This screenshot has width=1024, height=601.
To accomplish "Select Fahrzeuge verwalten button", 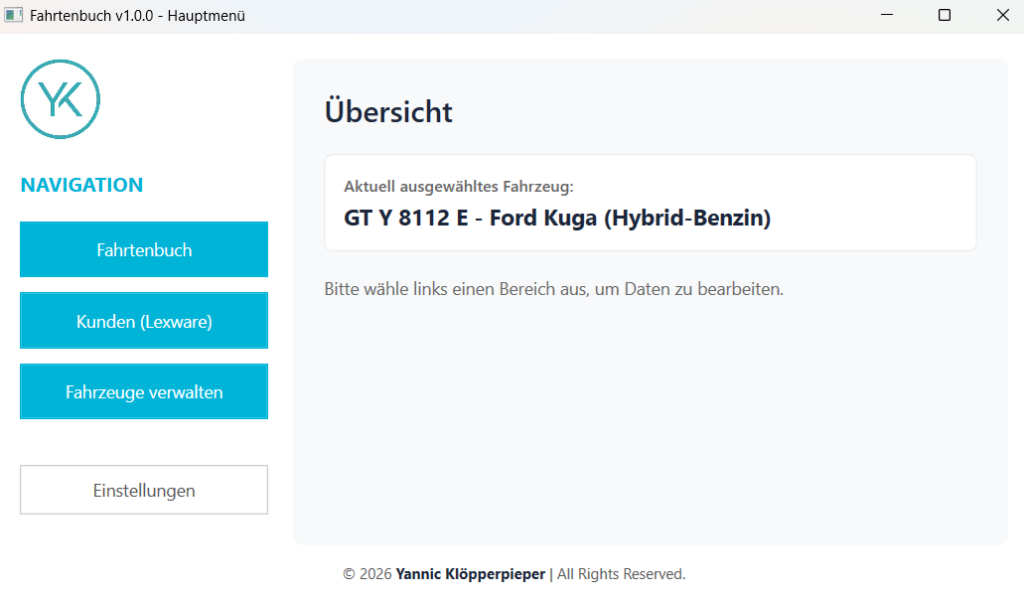I will coord(144,391).
